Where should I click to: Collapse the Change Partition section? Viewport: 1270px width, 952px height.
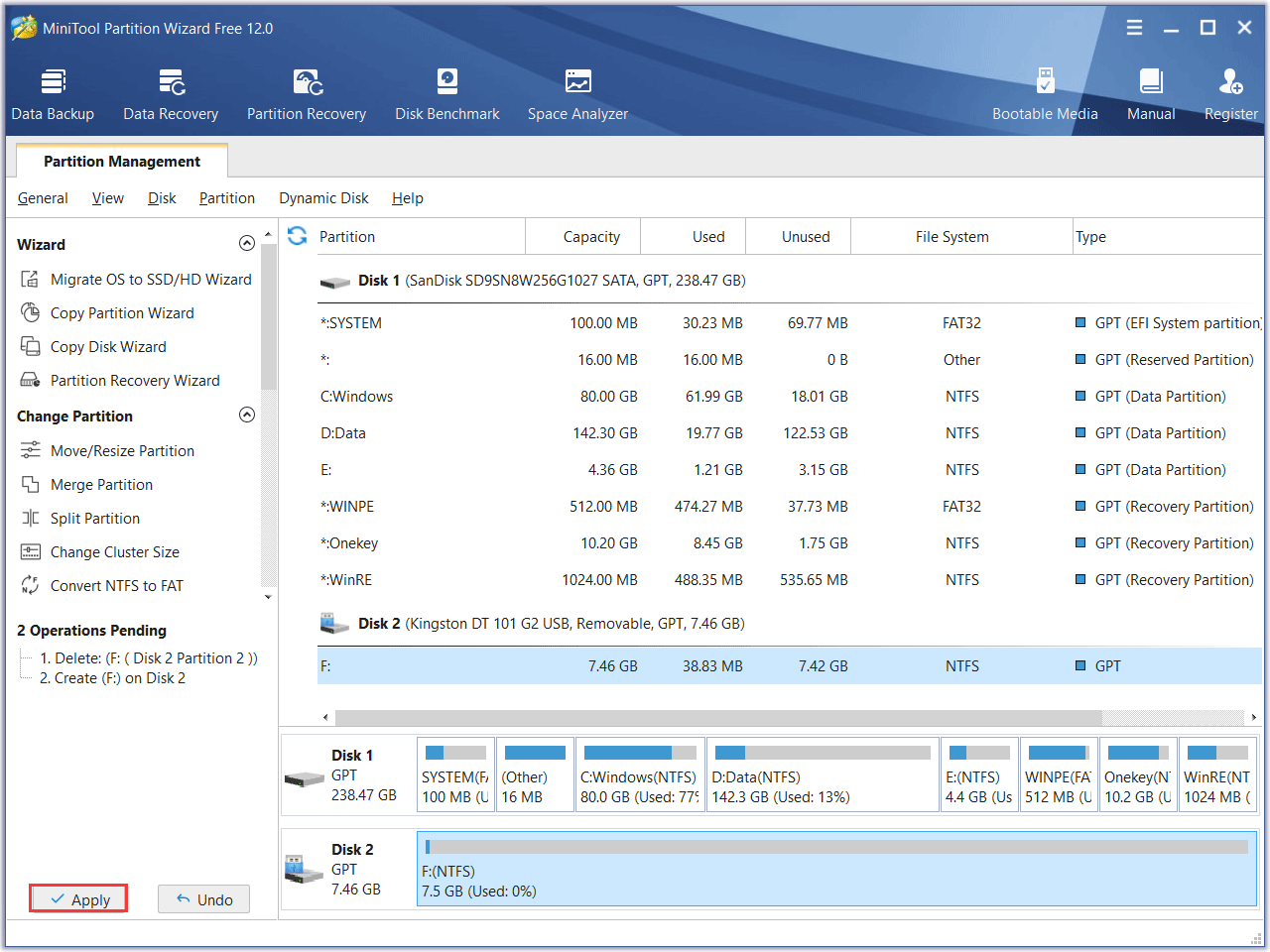(x=247, y=415)
